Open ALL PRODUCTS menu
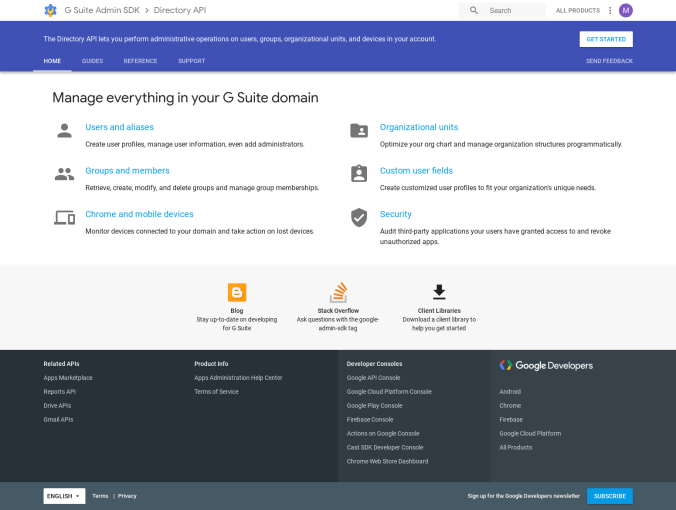 [578, 10]
